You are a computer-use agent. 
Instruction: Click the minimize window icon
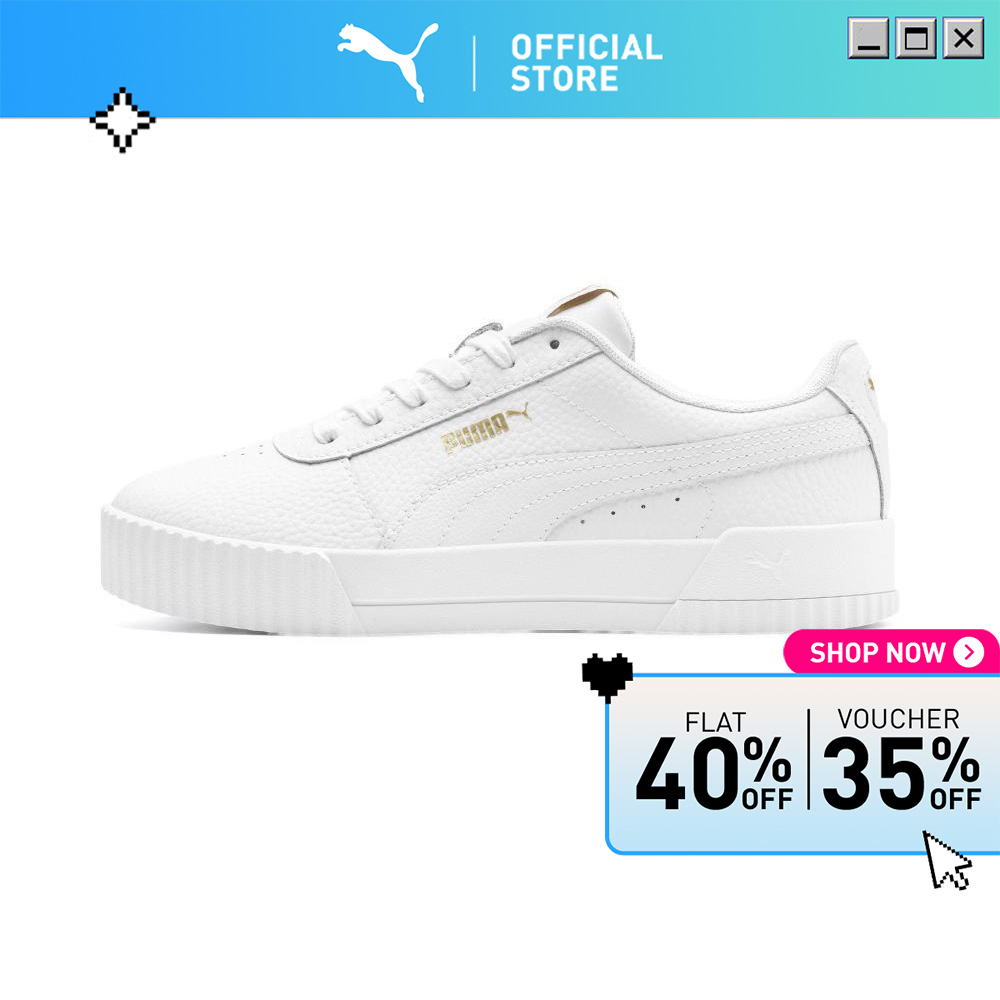click(x=868, y=38)
